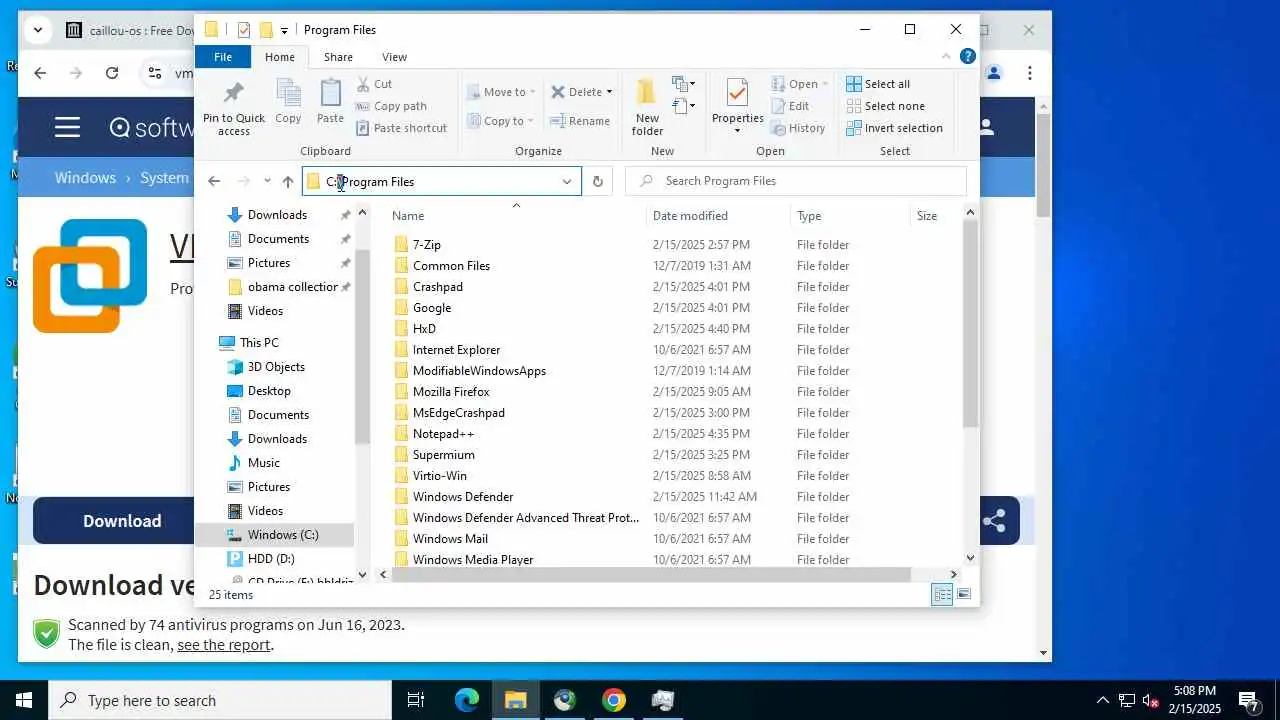Image resolution: width=1280 pixels, height=720 pixels.
Task: Go up one folder level arrow
Action: click(x=288, y=181)
